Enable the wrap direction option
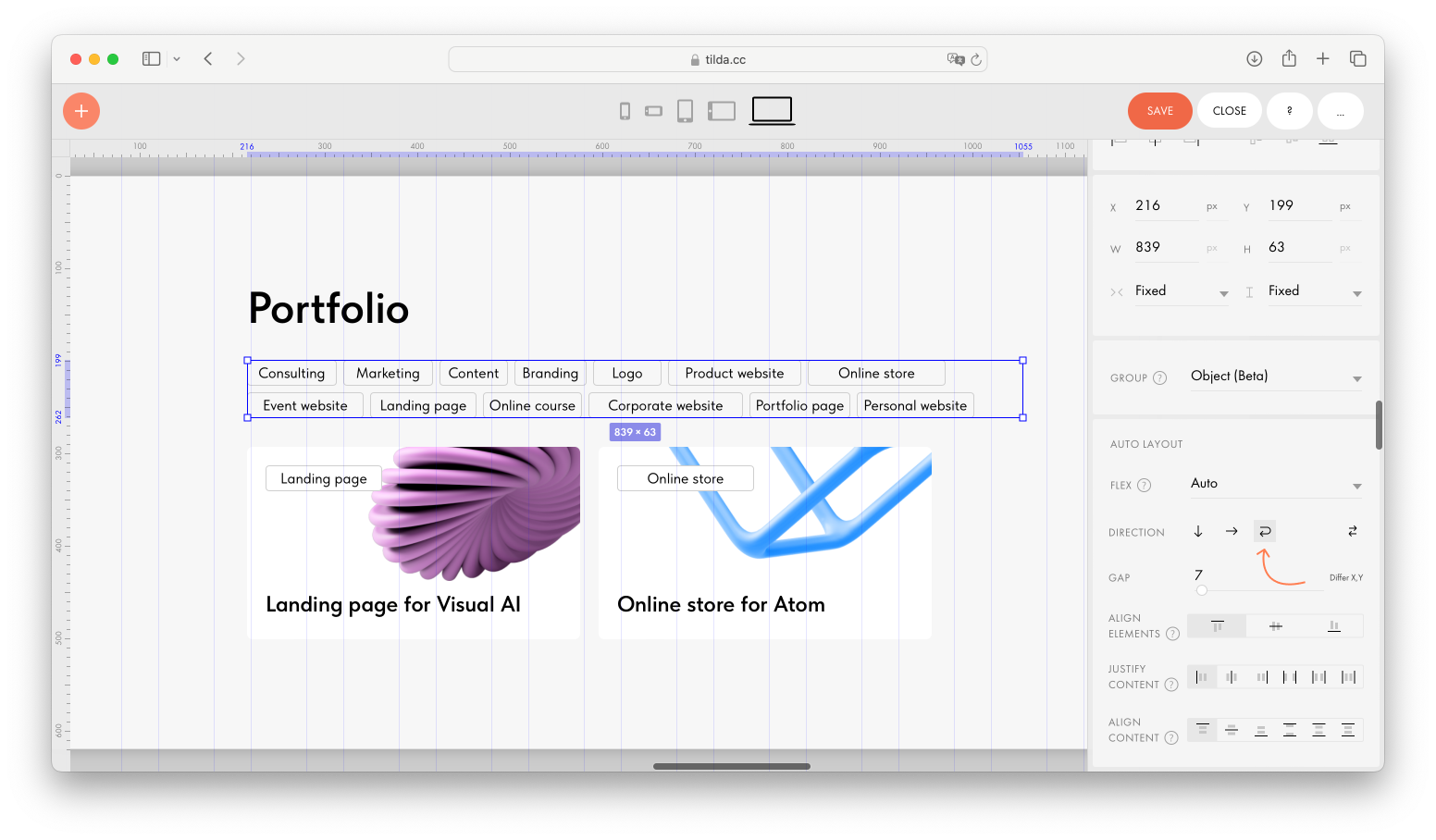Screen dimensions: 1436x840 [1264, 531]
